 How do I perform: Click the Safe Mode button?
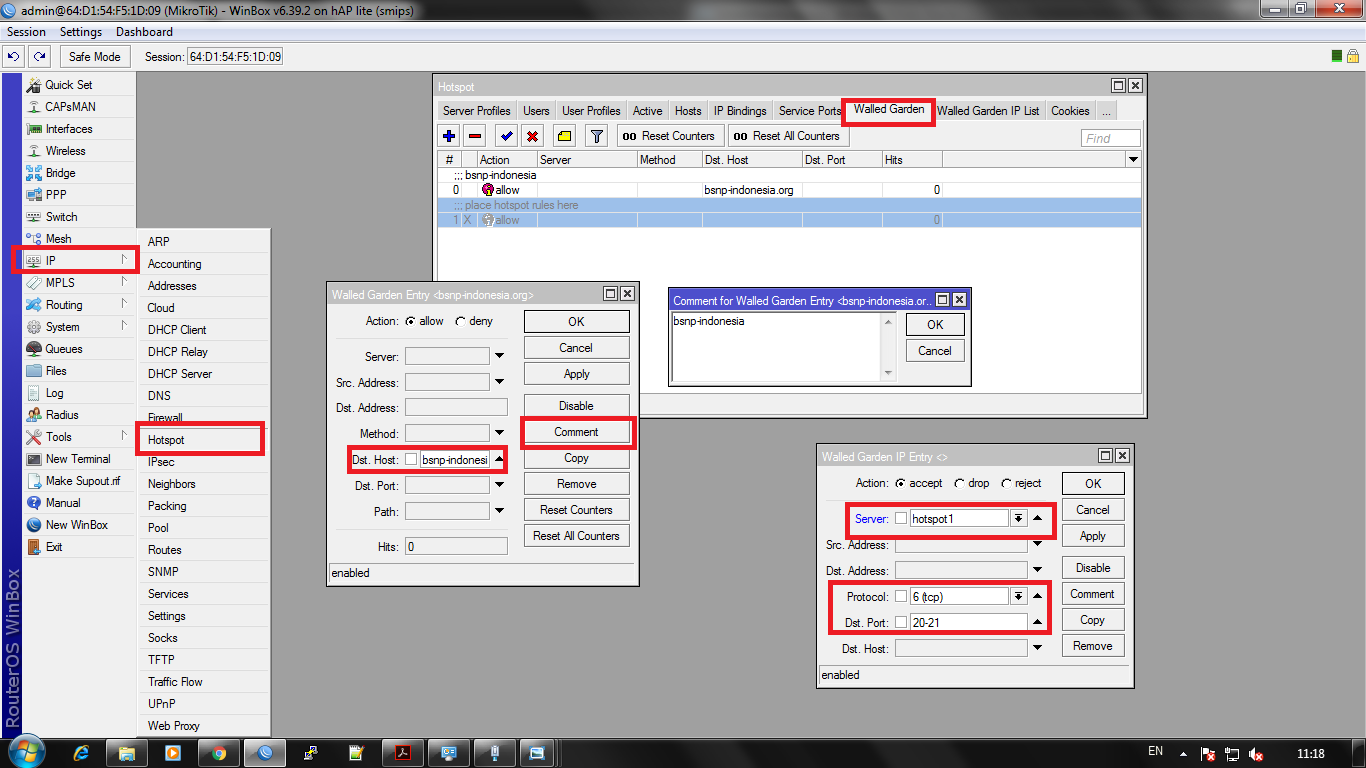[95, 57]
